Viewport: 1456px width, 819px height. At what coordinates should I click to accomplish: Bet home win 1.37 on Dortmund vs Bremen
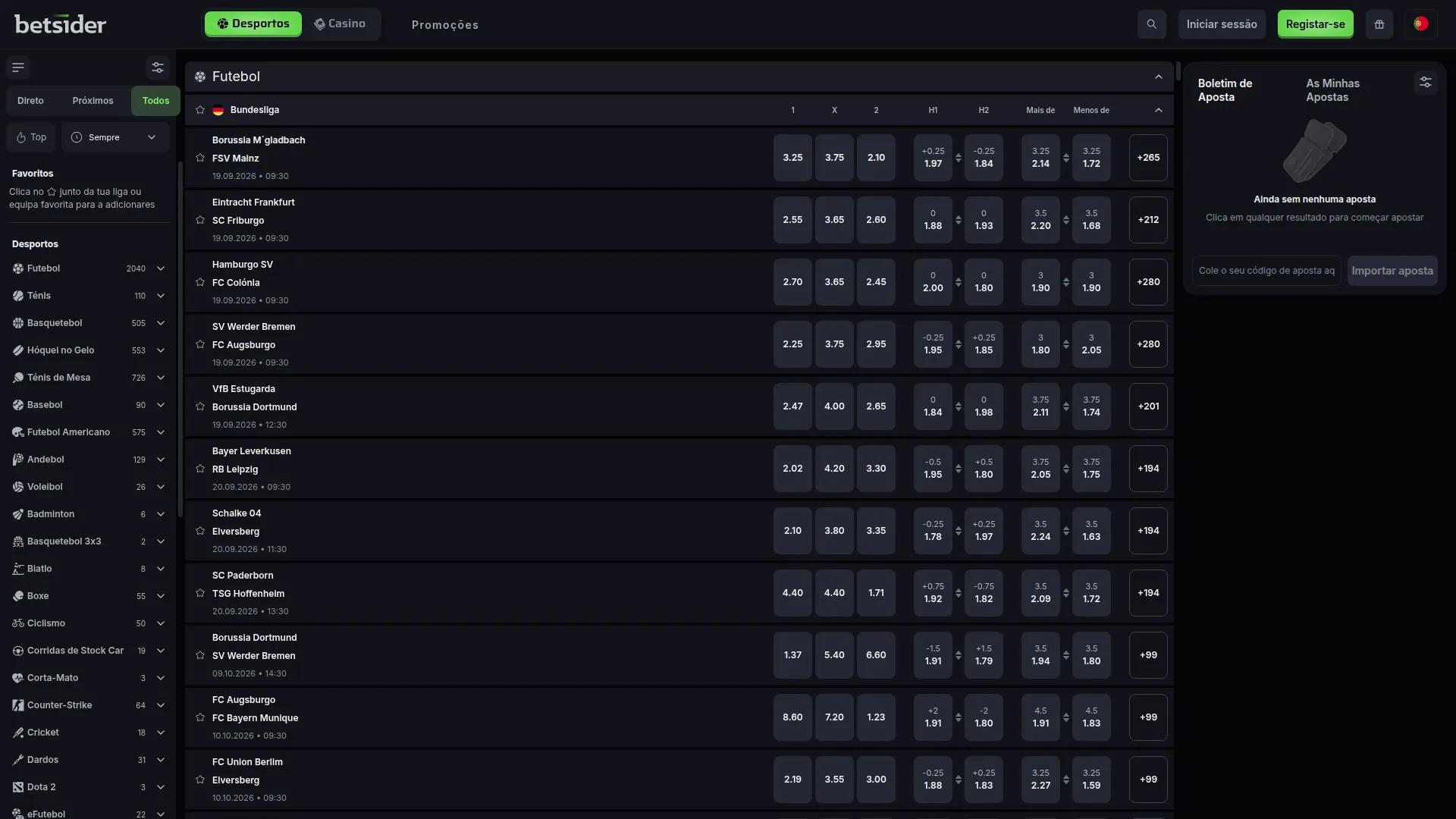(792, 655)
